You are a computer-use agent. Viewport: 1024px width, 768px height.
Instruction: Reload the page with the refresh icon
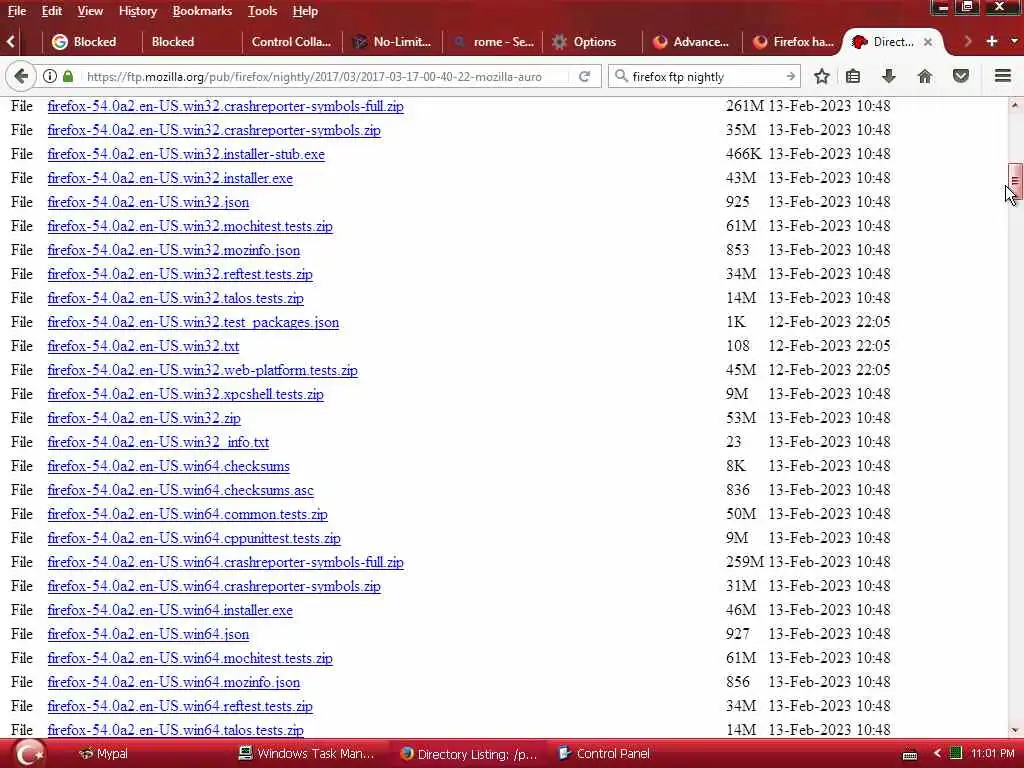click(584, 76)
